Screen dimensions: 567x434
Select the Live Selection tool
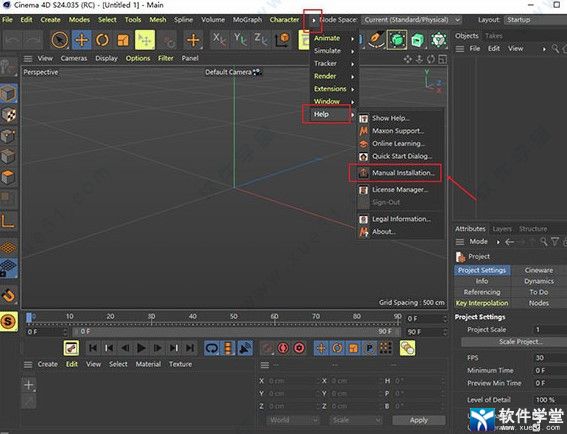60,40
